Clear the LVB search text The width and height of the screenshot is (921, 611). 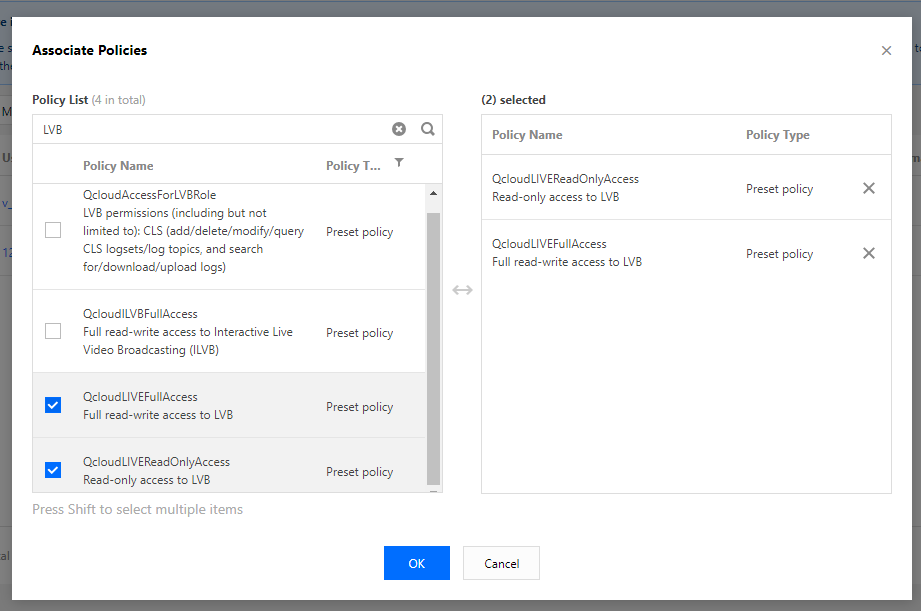[x=399, y=129]
